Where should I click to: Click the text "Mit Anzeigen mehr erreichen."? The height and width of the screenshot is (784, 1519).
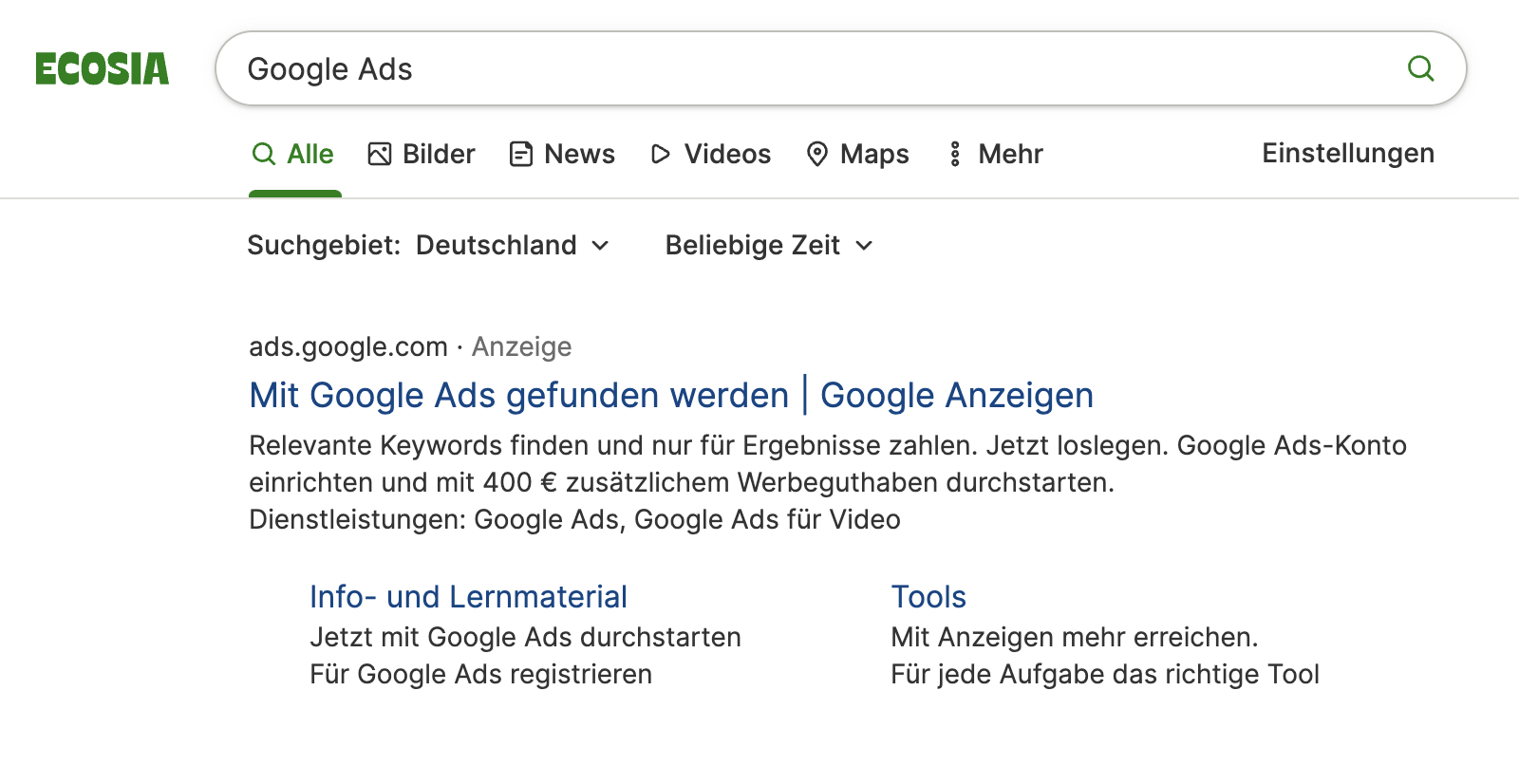[x=1075, y=637]
